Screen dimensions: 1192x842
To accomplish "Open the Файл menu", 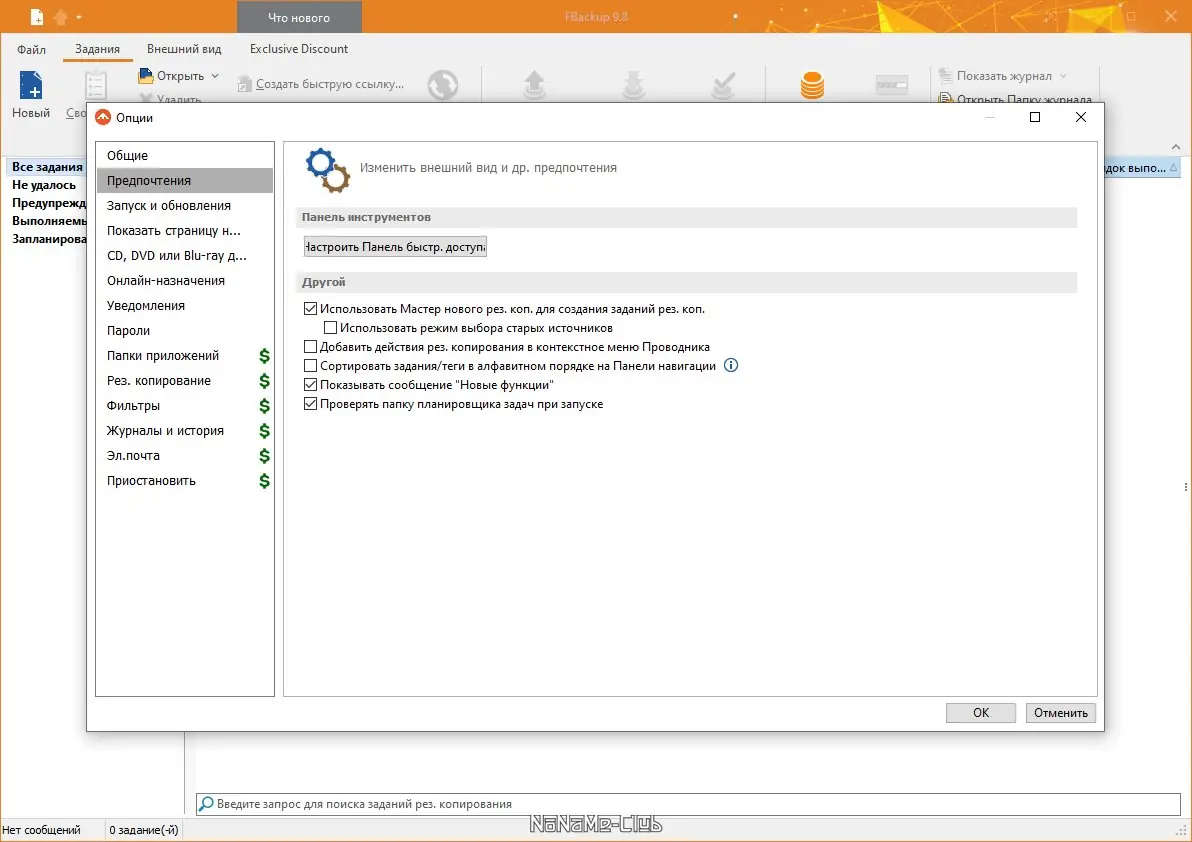I will [31, 49].
